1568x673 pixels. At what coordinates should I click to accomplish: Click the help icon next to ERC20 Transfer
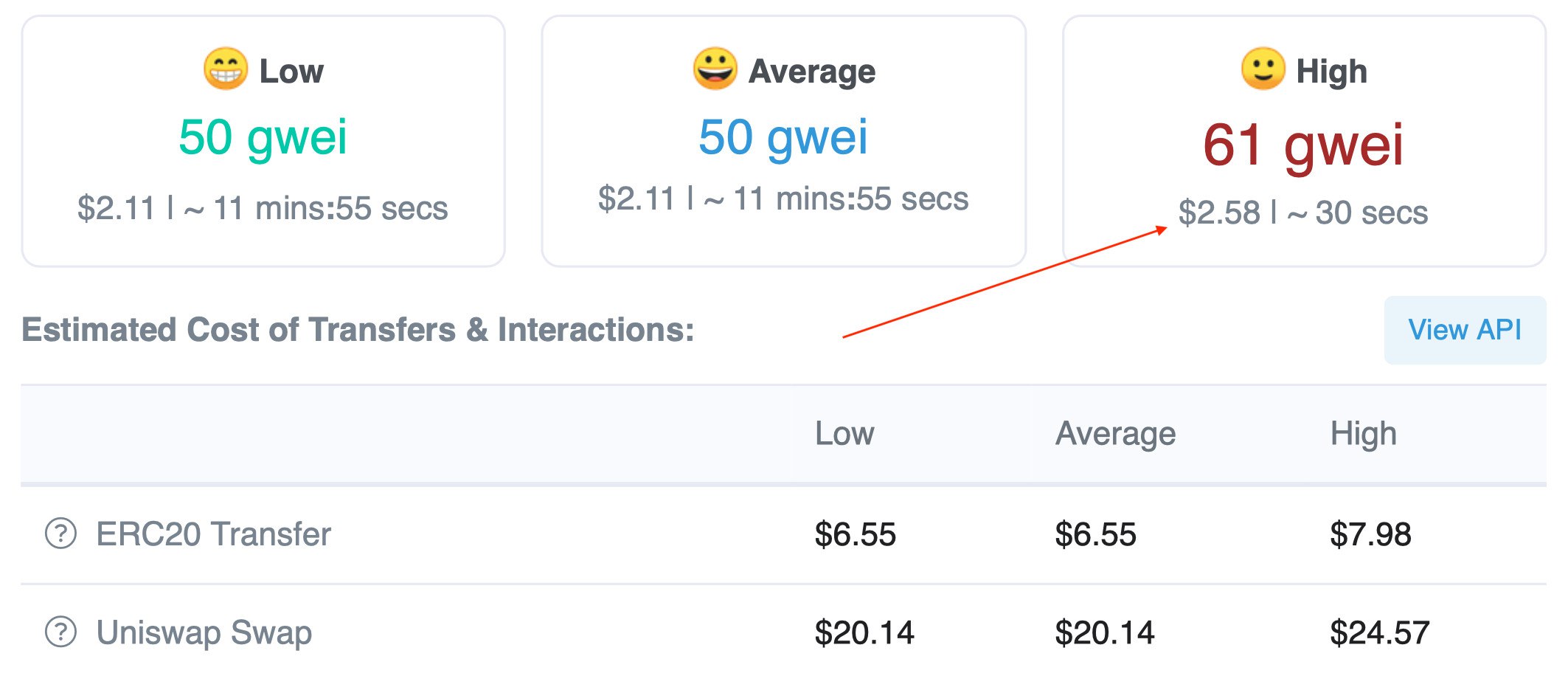point(60,534)
